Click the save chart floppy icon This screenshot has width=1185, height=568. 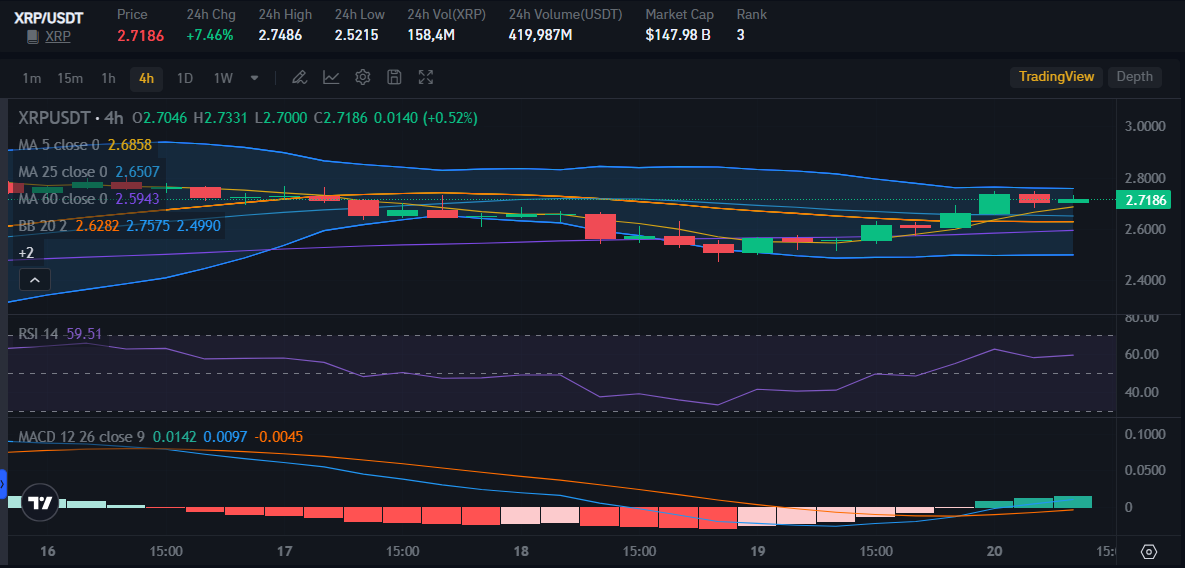pyautogui.click(x=394, y=77)
